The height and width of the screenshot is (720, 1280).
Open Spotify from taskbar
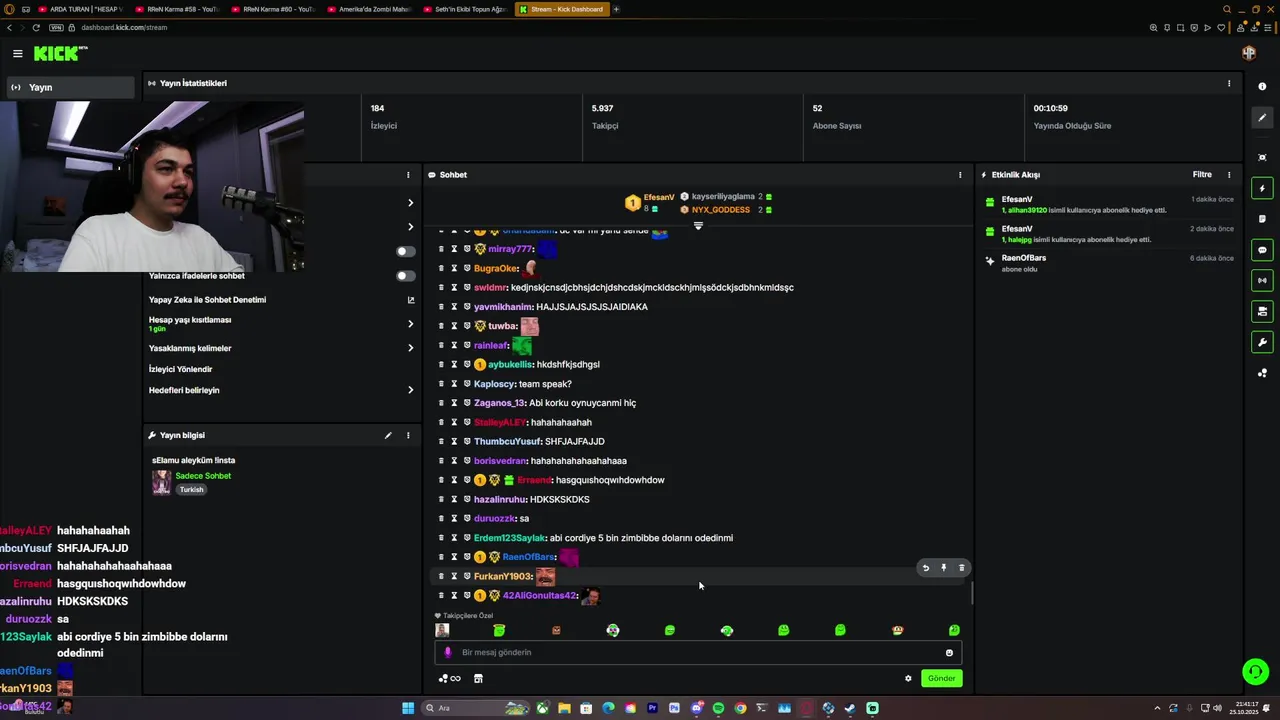pyautogui.click(x=718, y=708)
